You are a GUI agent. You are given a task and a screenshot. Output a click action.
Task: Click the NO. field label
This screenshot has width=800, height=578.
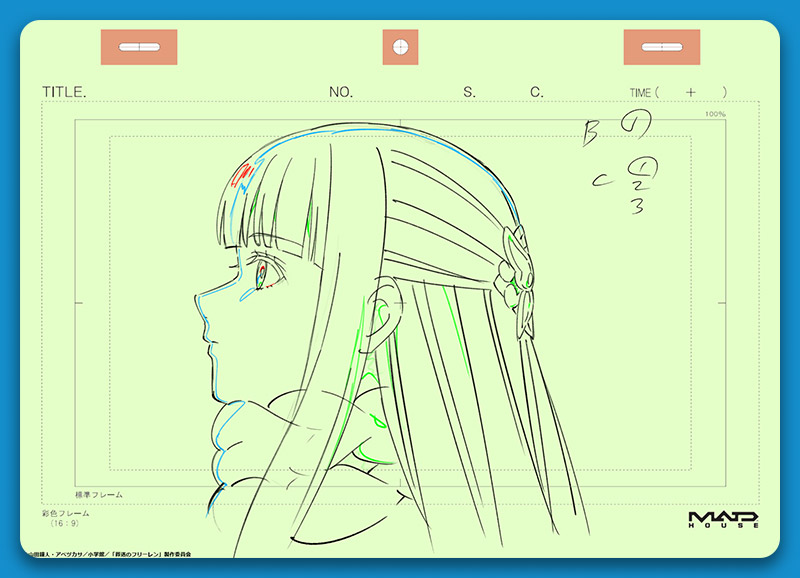(x=341, y=92)
